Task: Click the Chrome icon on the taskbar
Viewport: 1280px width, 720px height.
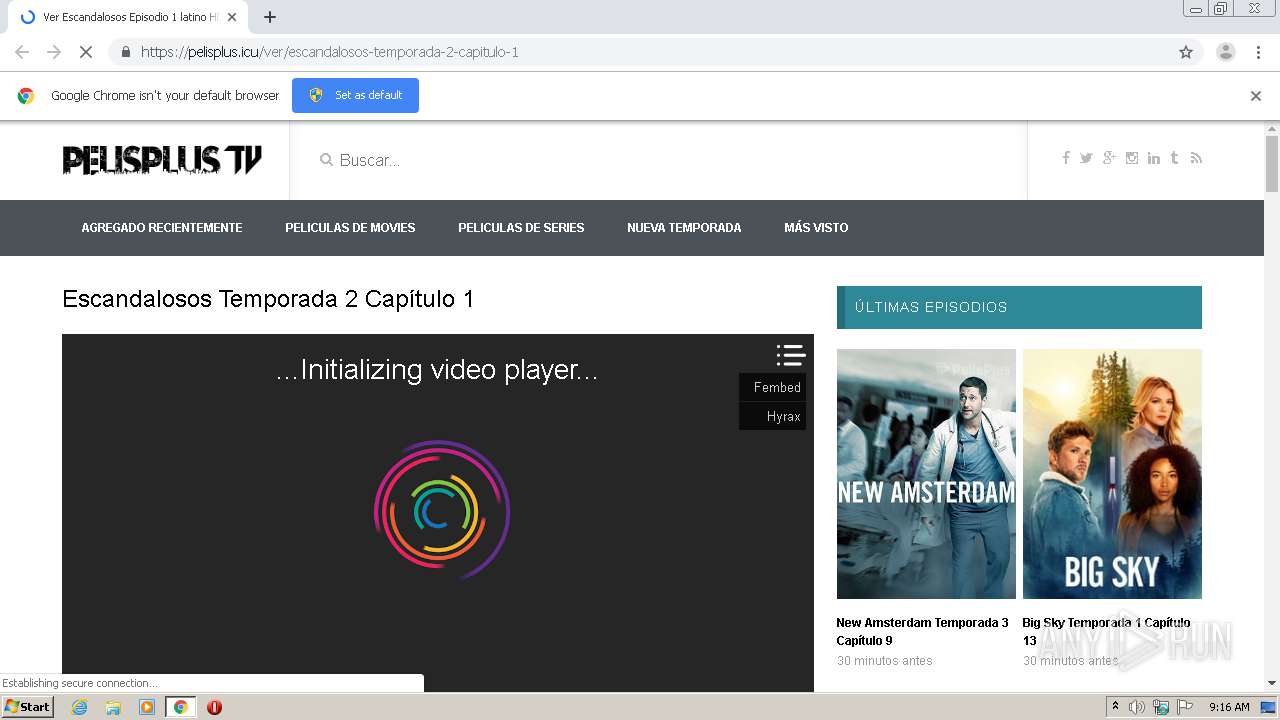Action: point(181,707)
